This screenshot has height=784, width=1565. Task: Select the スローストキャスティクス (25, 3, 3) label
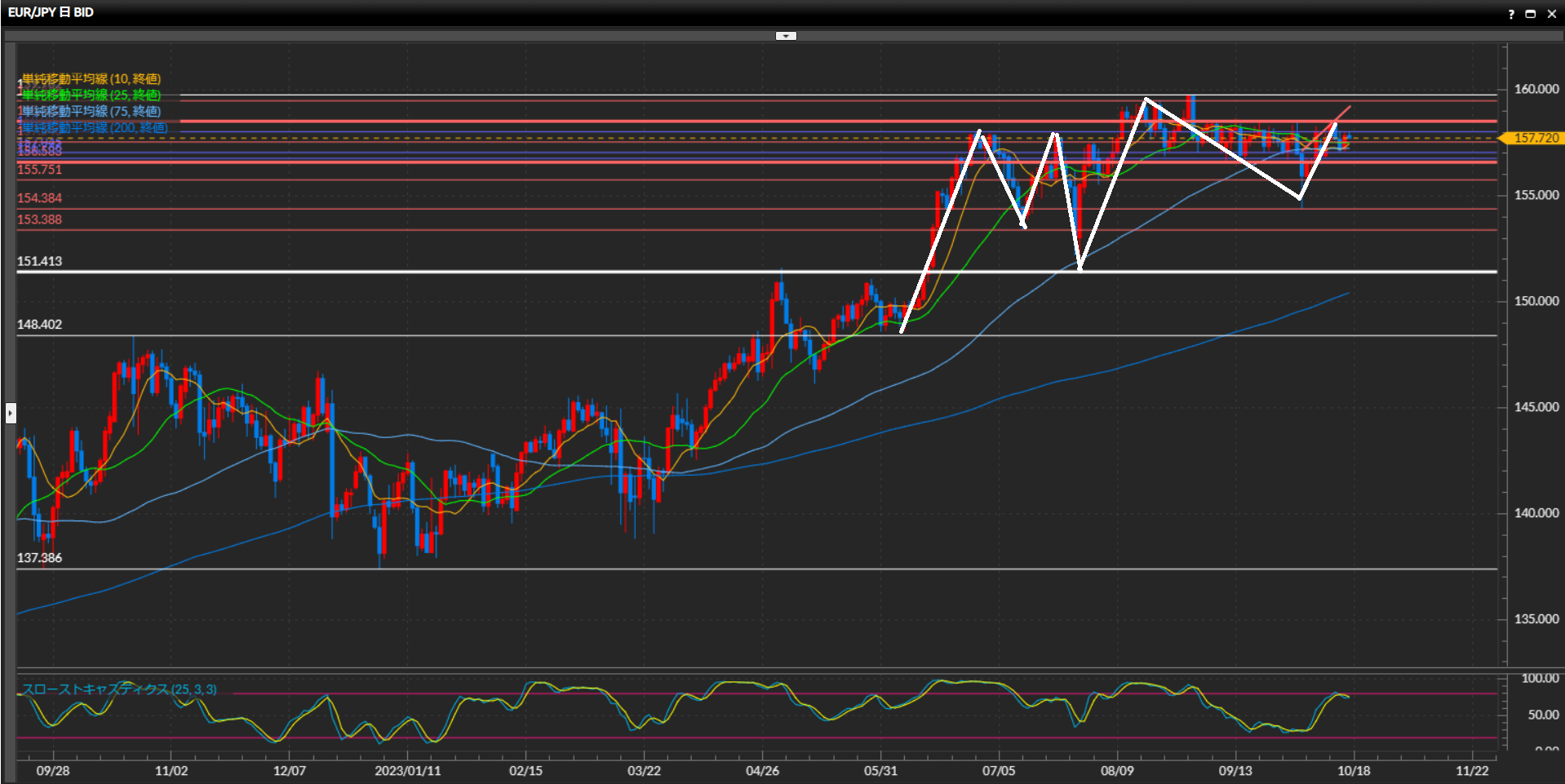tap(119, 689)
